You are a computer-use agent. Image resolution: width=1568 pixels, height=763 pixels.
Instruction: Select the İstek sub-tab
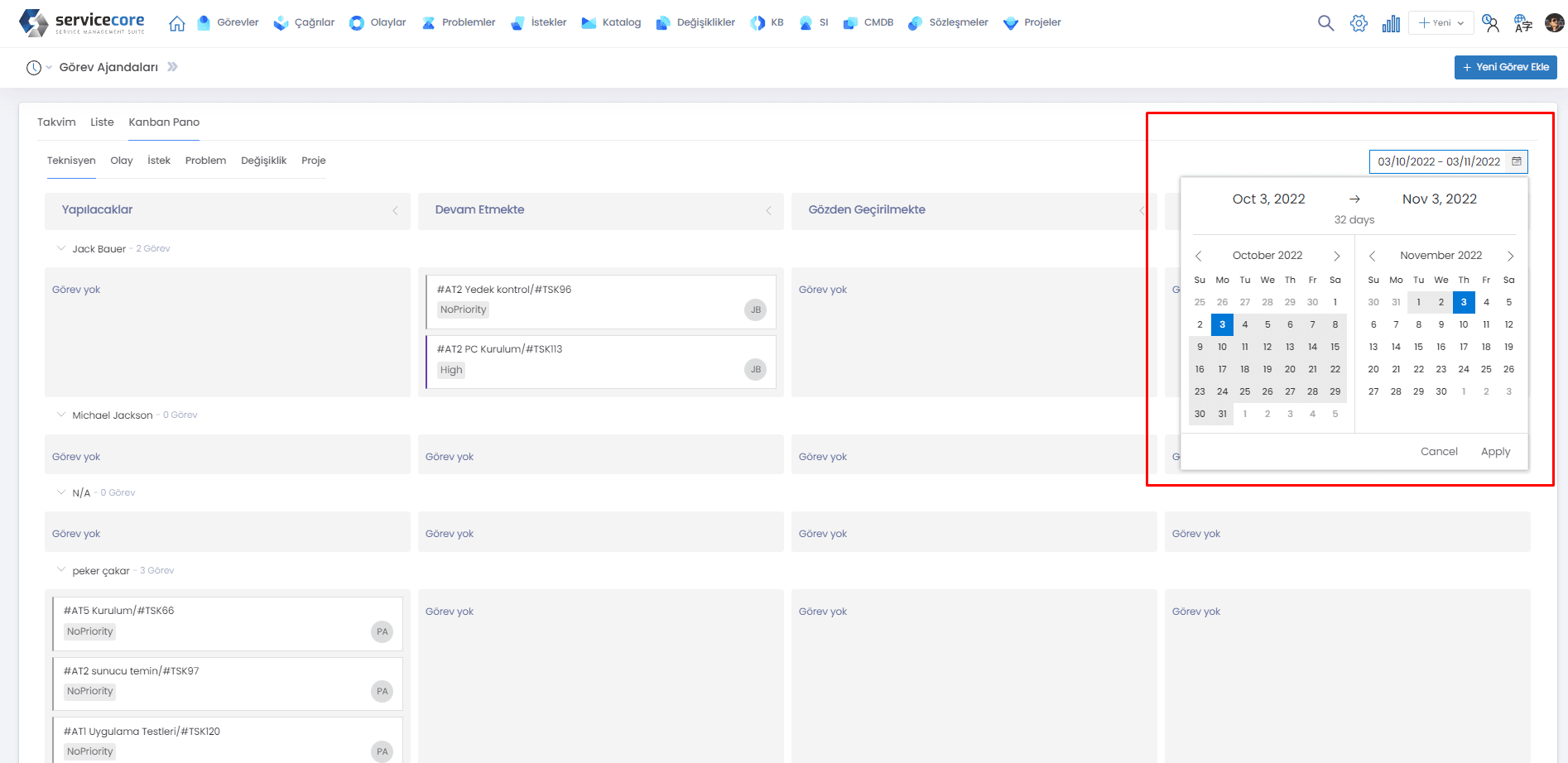tap(159, 161)
